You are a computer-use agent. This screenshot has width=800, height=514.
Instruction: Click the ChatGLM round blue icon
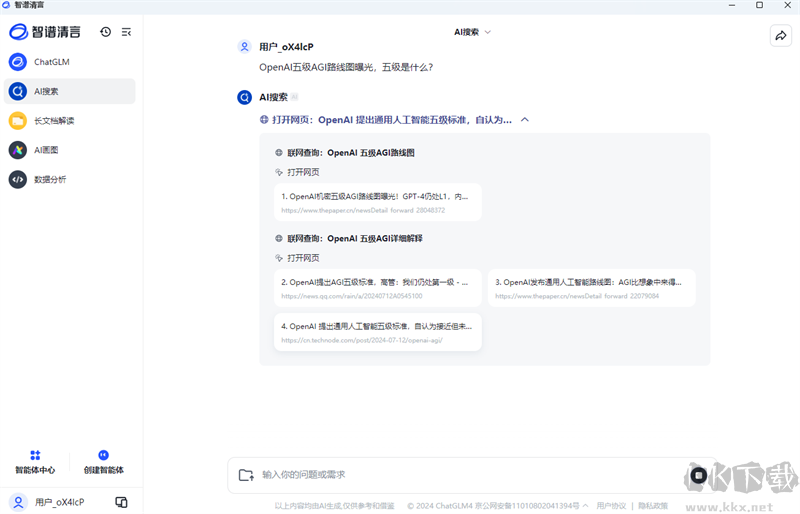point(18,62)
